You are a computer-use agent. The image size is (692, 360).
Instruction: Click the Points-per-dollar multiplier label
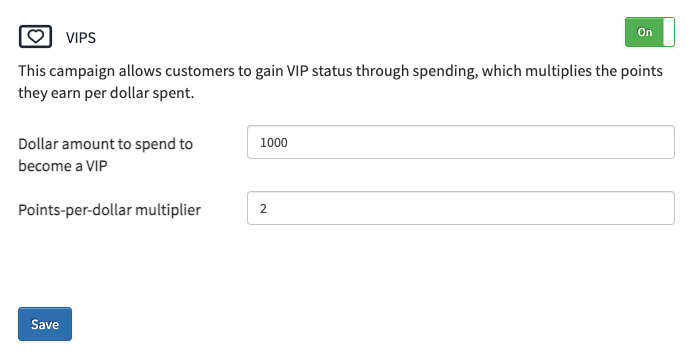point(109,210)
